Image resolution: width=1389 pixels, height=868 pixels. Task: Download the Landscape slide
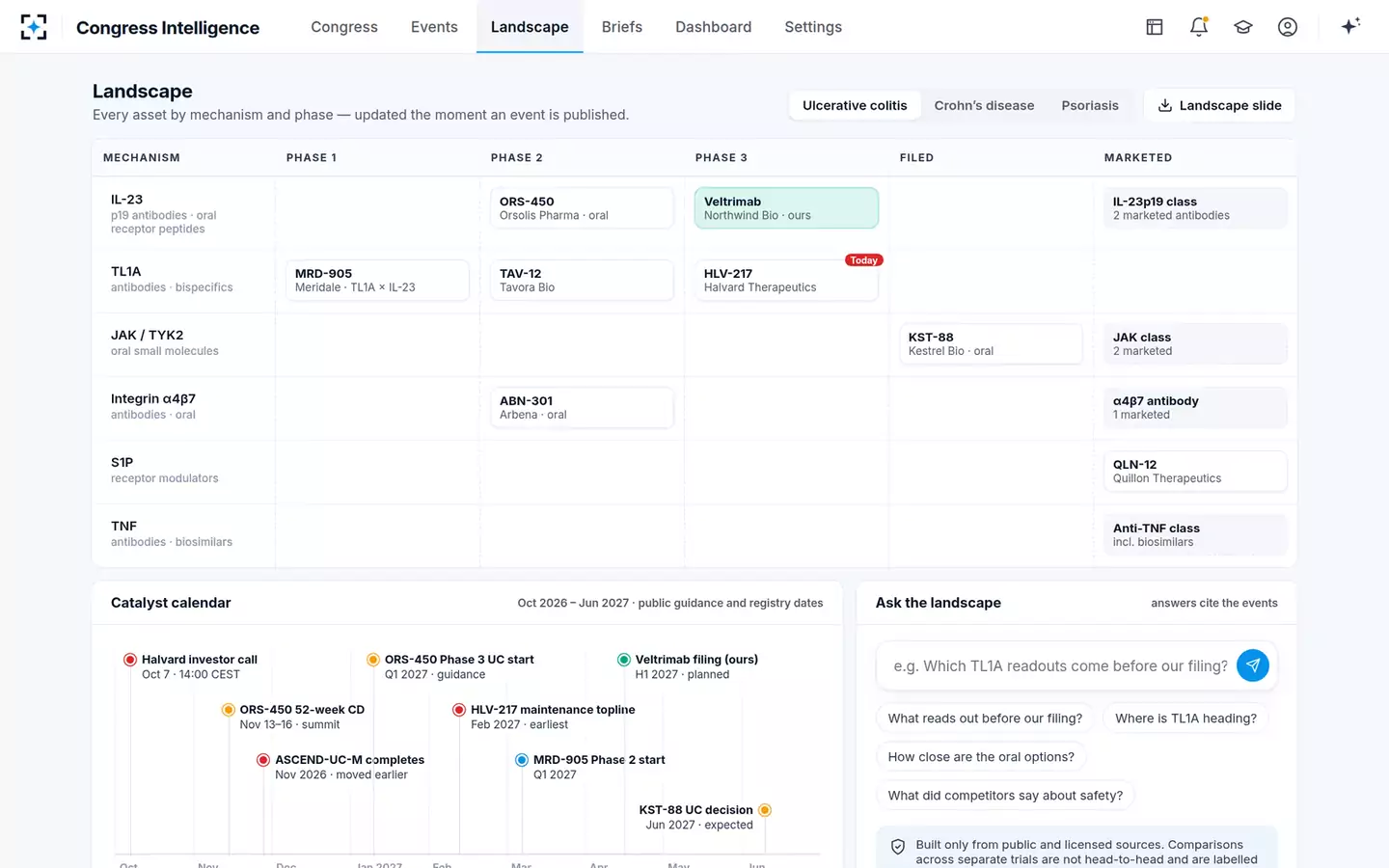pos(1219,105)
